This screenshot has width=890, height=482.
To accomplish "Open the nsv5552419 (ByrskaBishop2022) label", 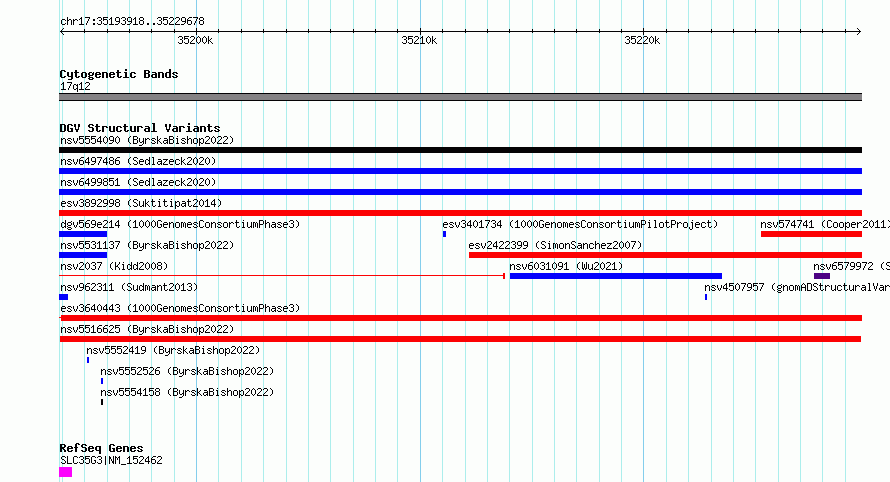I will coord(173,350).
